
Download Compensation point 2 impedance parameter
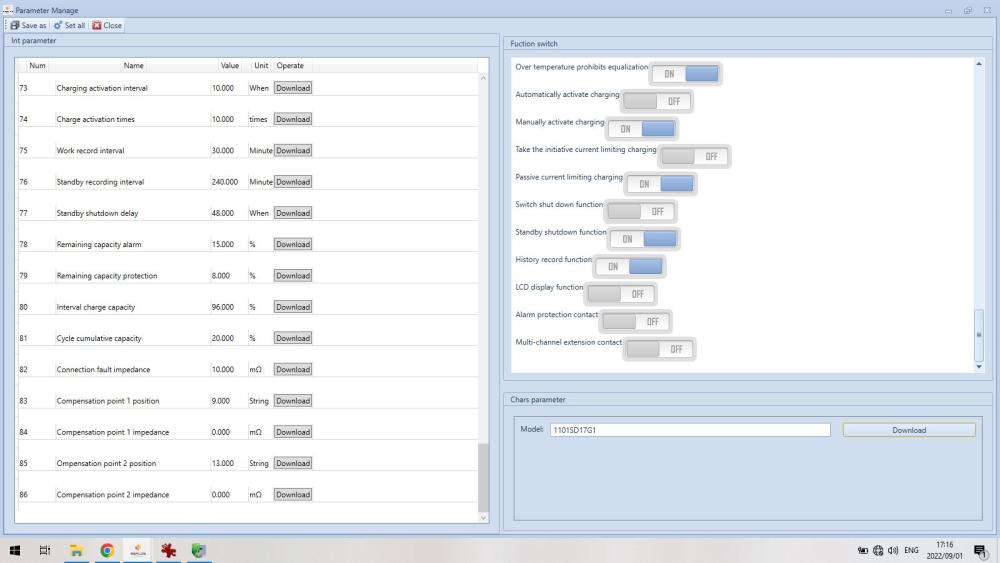[293, 494]
